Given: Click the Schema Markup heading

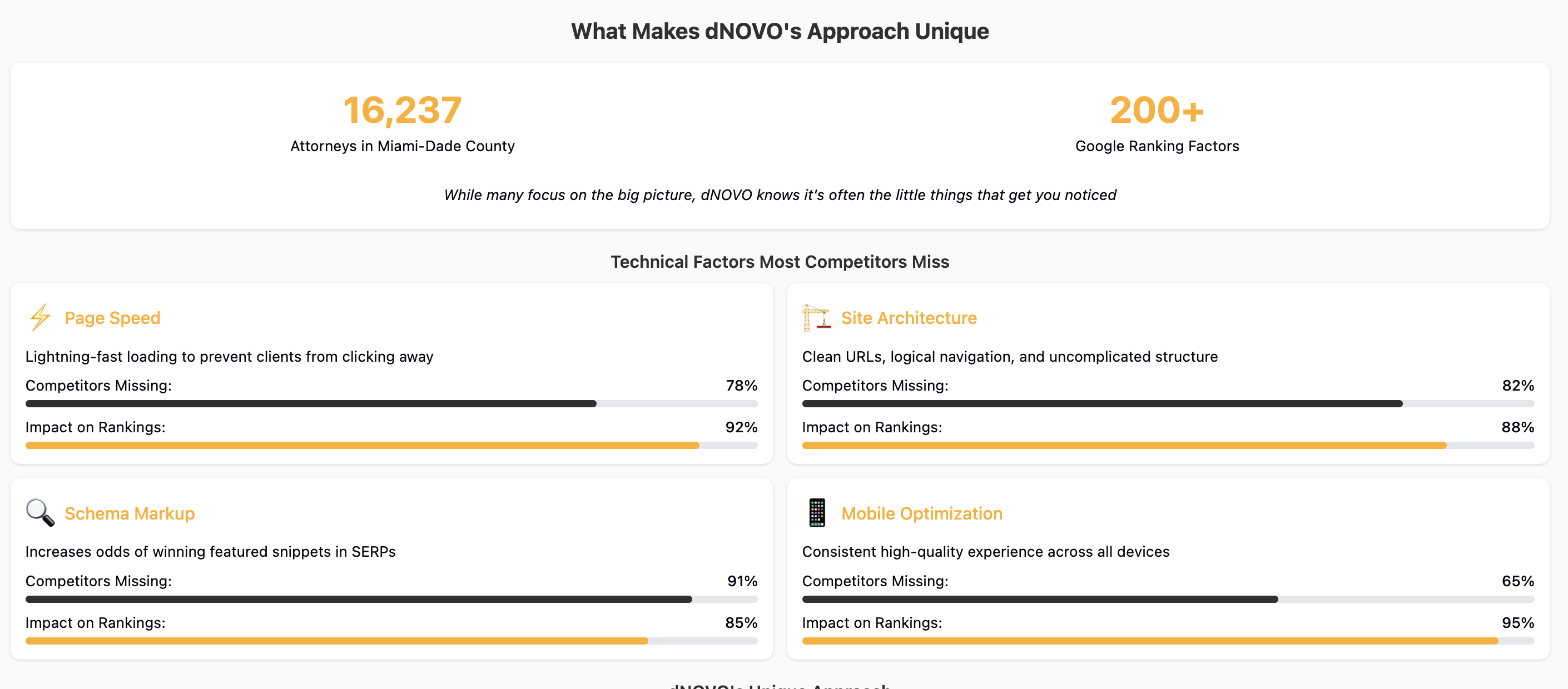Looking at the screenshot, I should click(130, 513).
